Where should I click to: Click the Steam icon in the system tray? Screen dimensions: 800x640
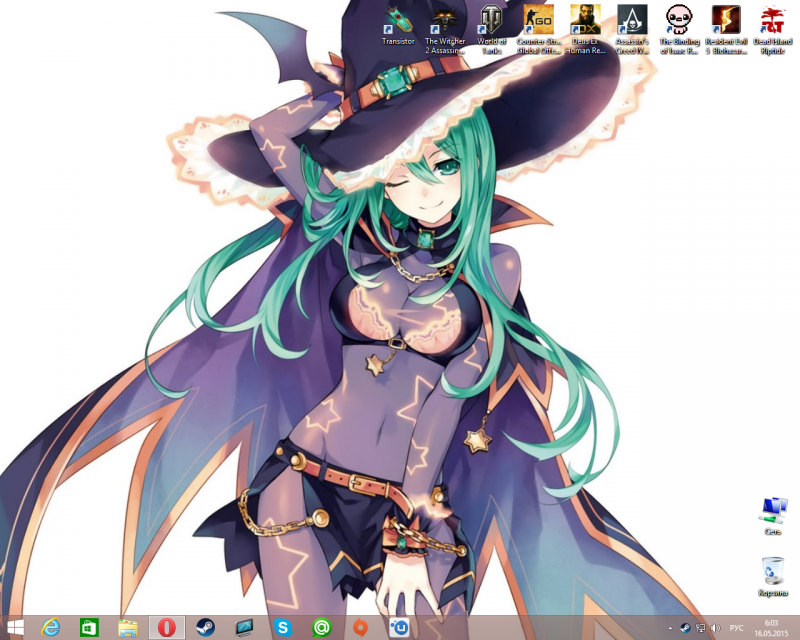pos(685,628)
